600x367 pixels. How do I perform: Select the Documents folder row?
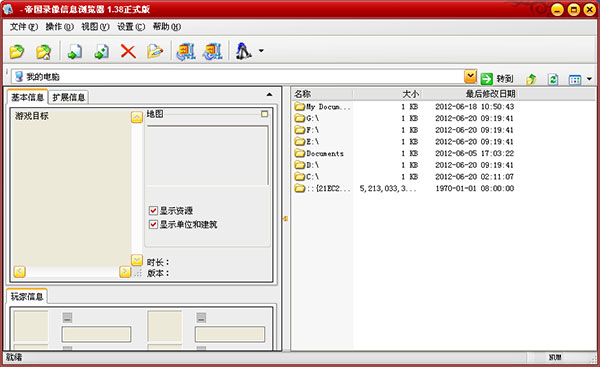[x=319, y=153]
